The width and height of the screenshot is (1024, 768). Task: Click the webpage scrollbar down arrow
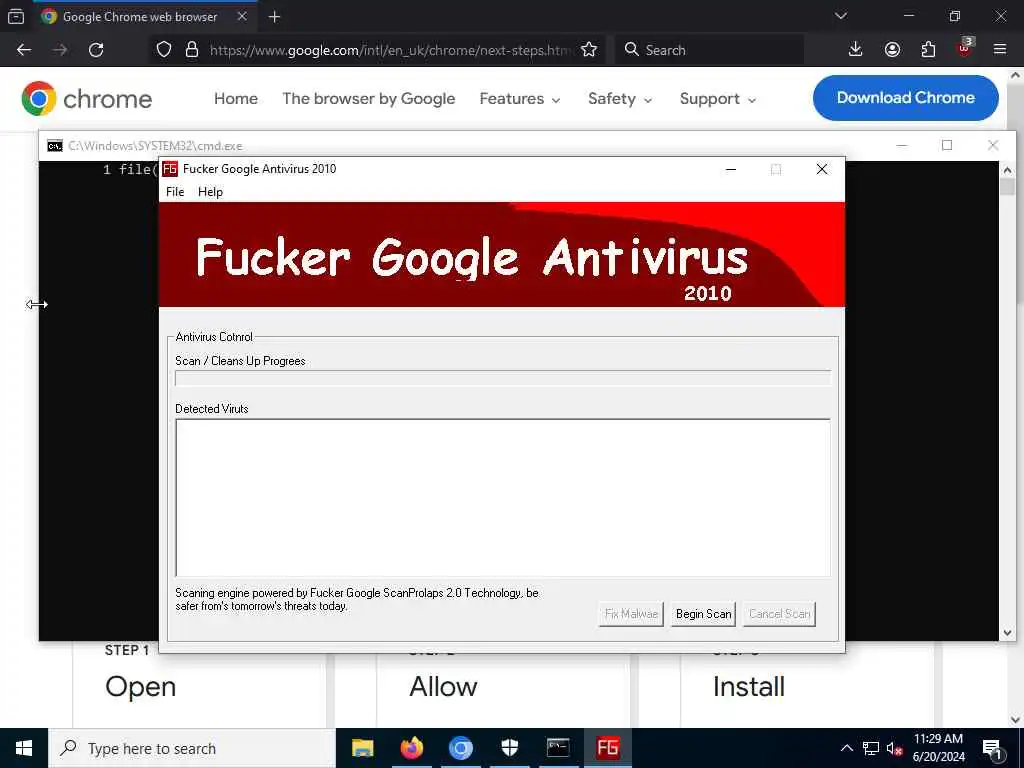[1016, 720]
